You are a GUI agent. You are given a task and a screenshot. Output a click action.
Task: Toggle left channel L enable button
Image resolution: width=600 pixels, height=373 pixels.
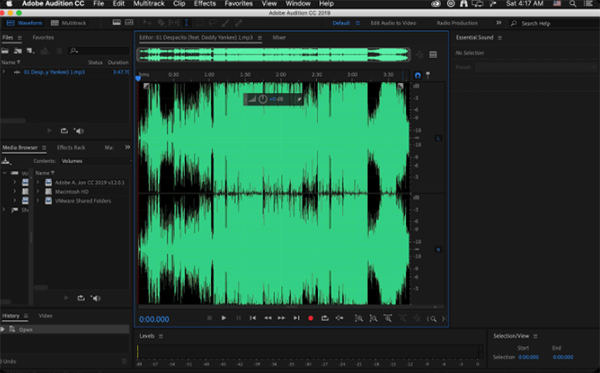tap(438, 138)
